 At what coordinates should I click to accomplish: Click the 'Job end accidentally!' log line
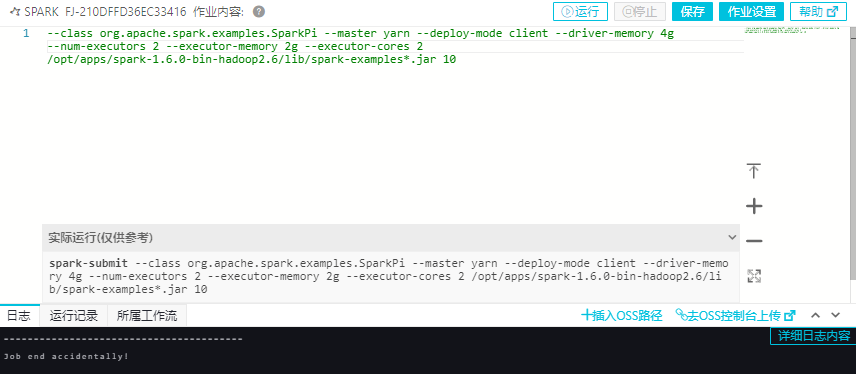[66, 357]
